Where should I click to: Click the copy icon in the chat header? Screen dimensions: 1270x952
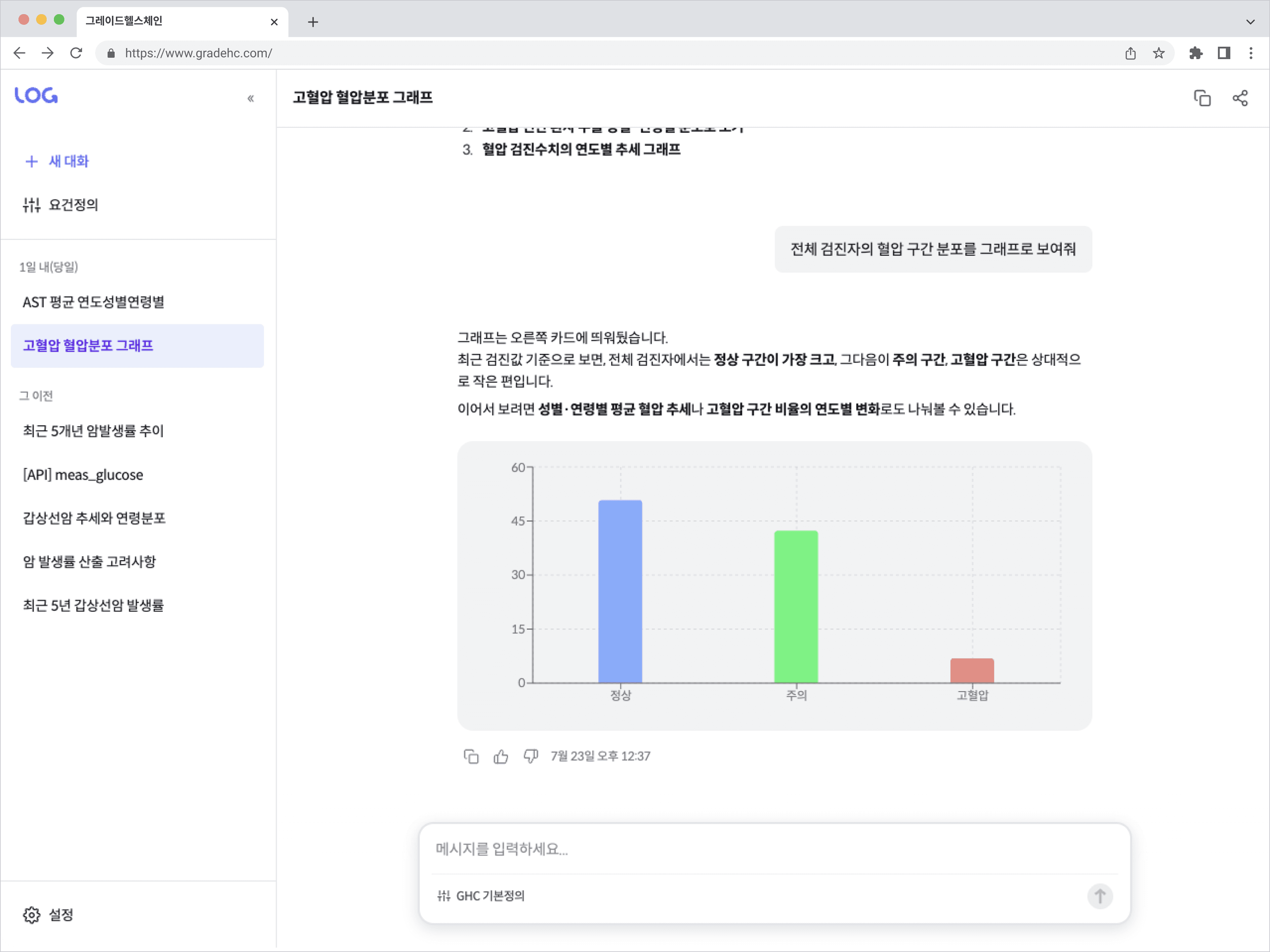1202,98
